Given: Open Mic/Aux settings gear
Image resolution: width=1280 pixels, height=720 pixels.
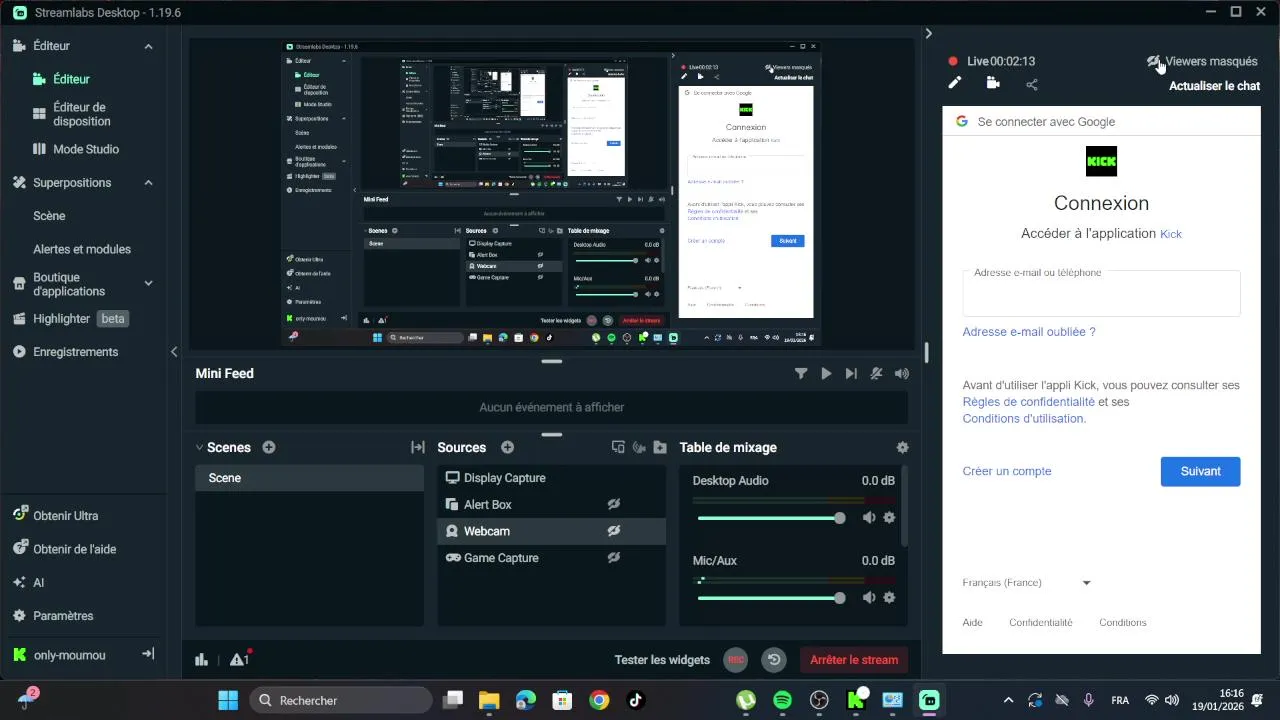Looking at the screenshot, I should coord(889,598).
